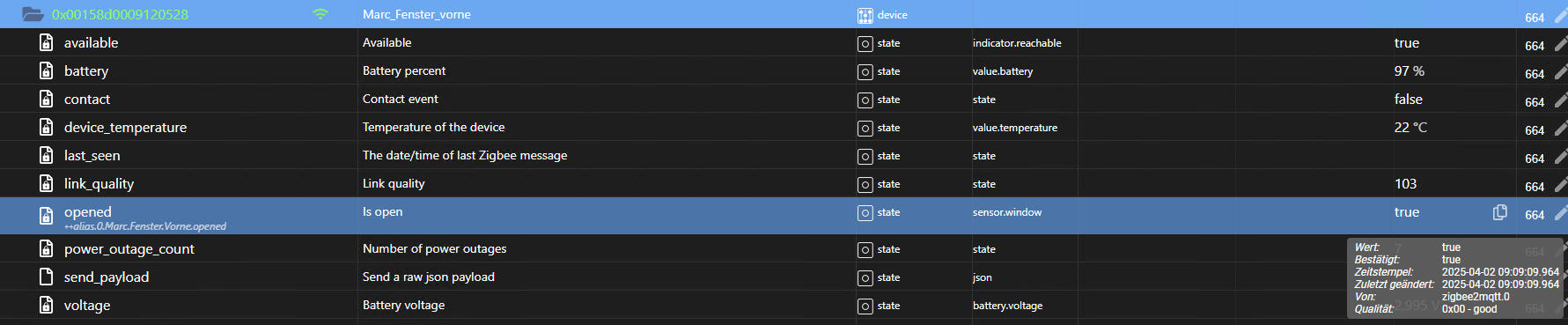Open the pencil editor for contact row
This screenshot has width=1568, height=325.
tap(1560, 100)
